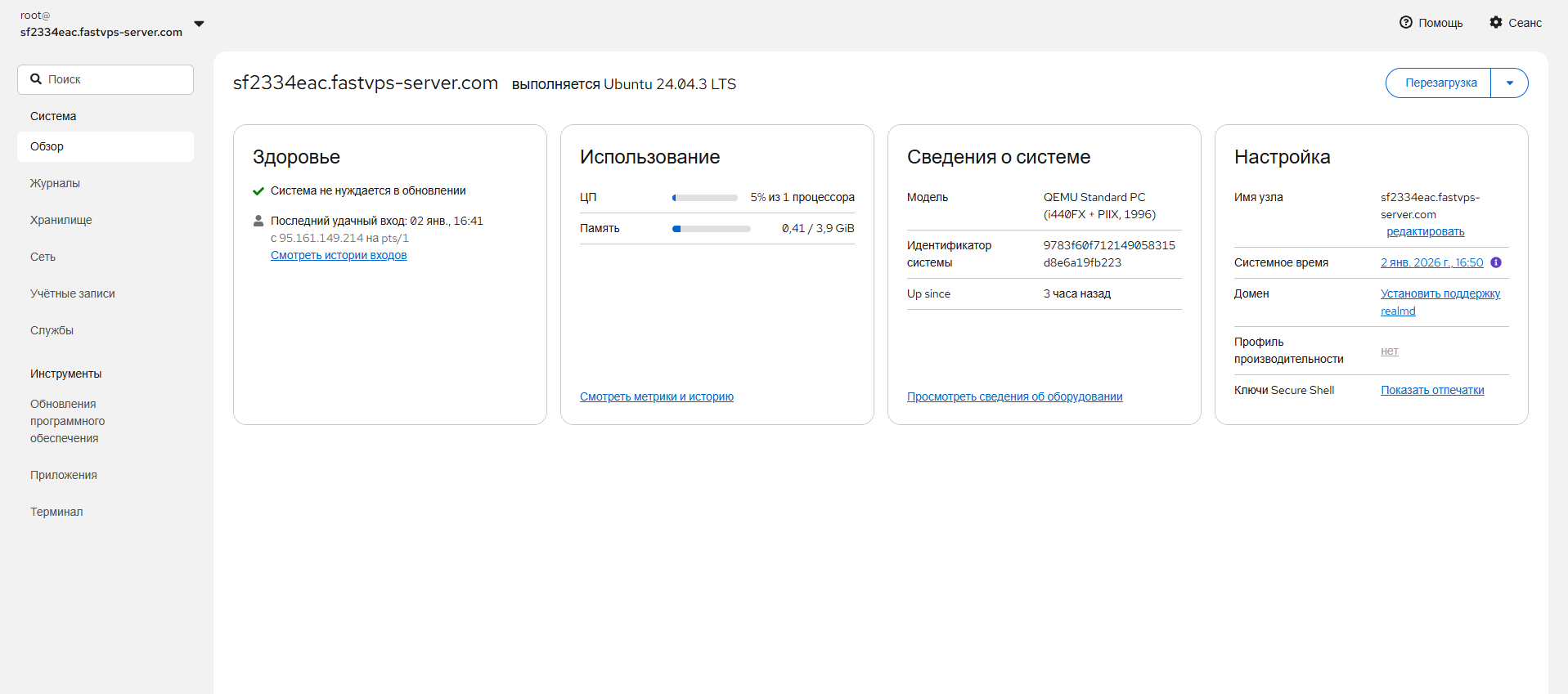
Task: Click the 5% из 1 процессора value
Action: click(802, 197)
